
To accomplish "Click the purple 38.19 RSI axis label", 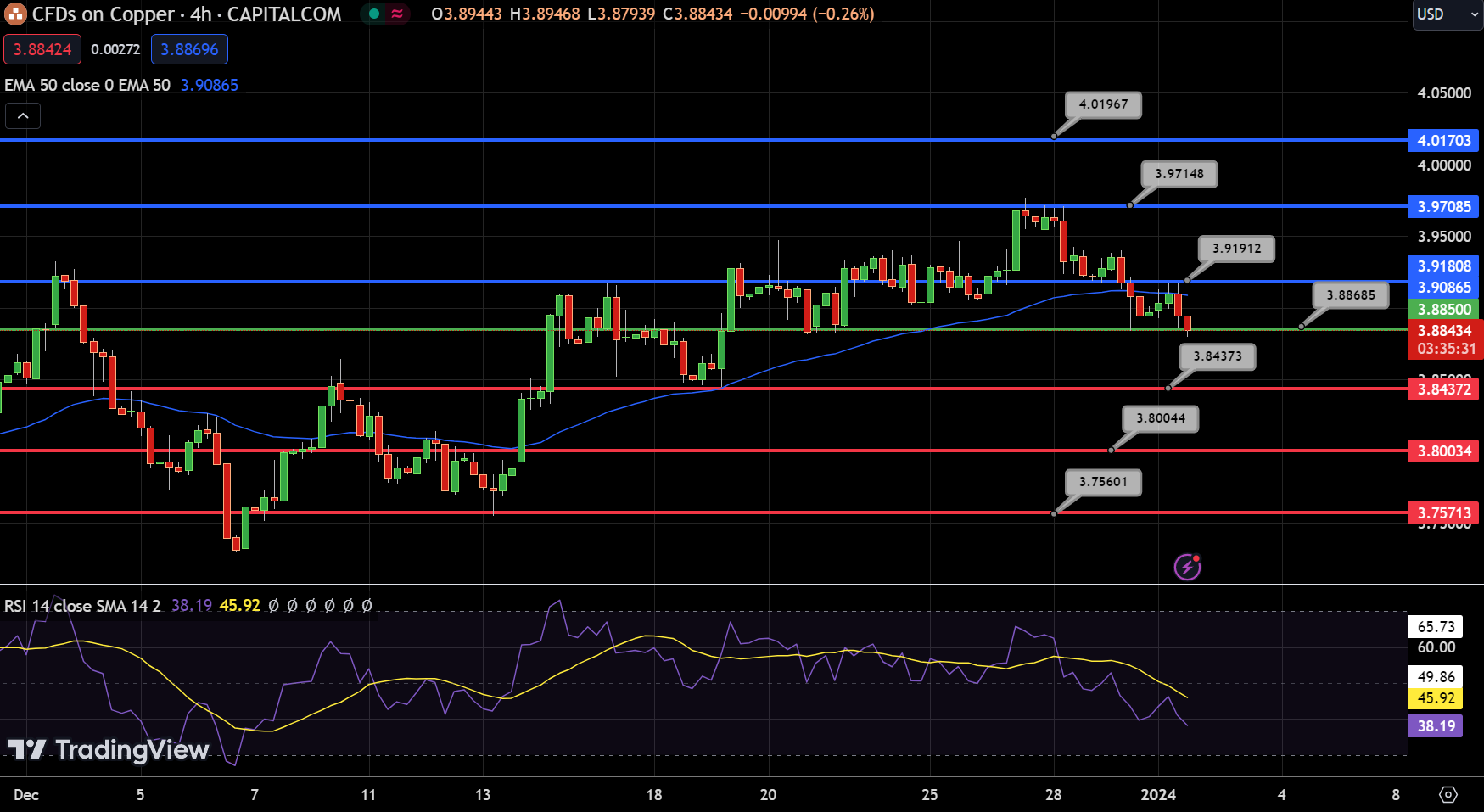I will pos(1436,726).
